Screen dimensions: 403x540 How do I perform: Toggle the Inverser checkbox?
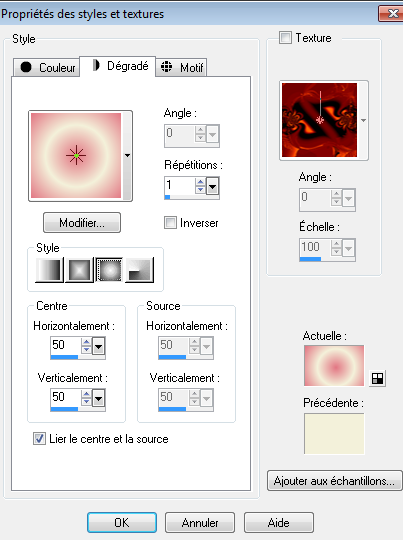pos(170,222)
